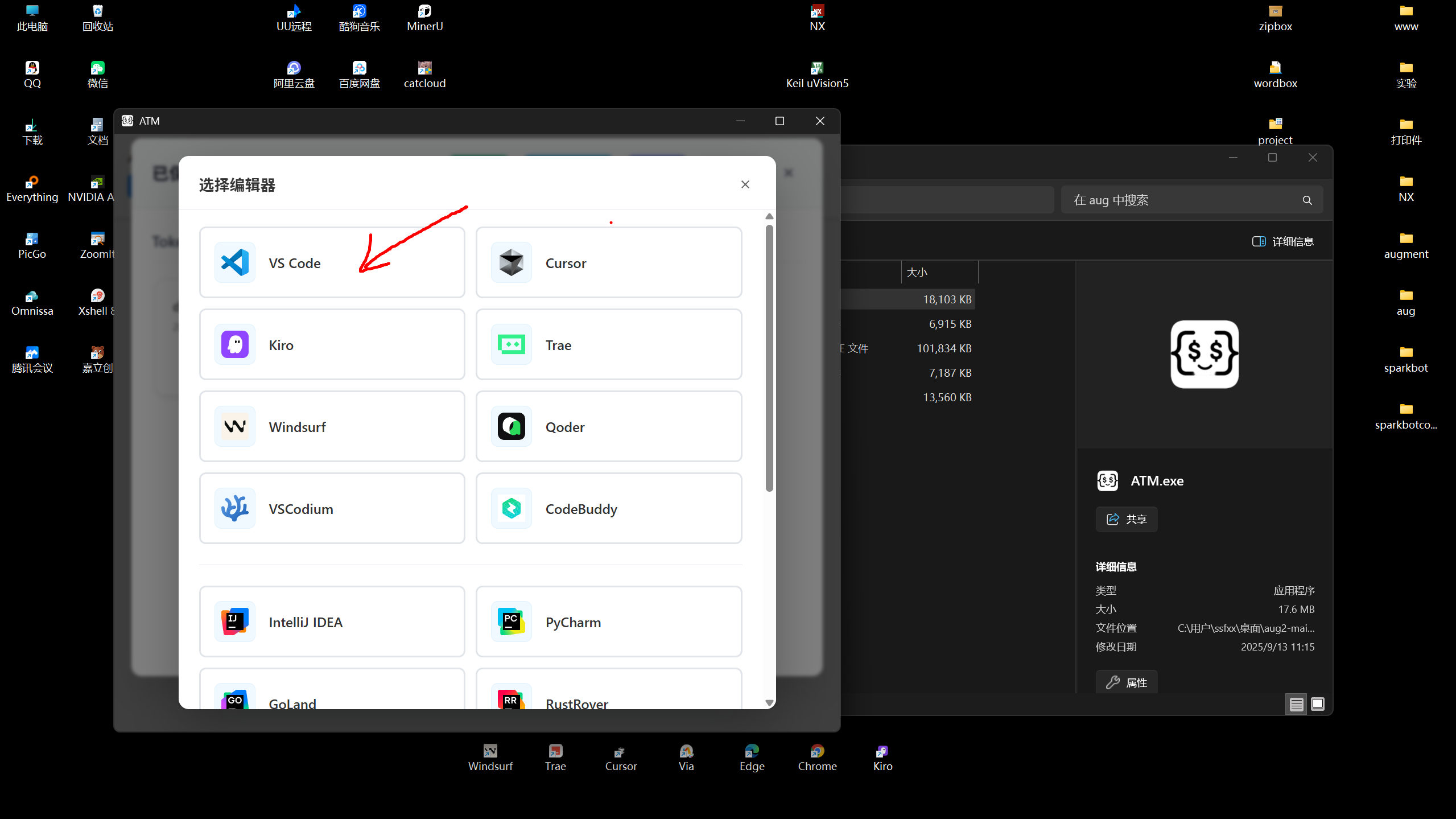The height and width of the screenshot is (819, 1456).
Task: Close the 选择编辑器 dialog
Action: [x=745, y=184]
